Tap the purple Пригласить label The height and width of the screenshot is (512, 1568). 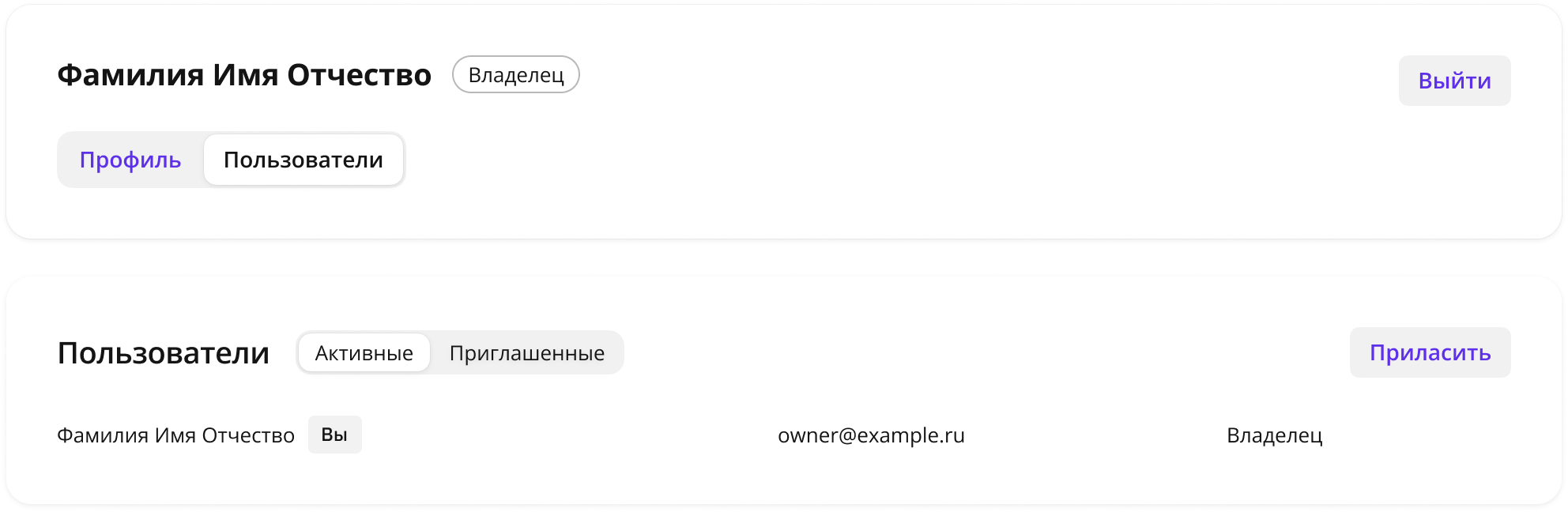coord(1430,352)
